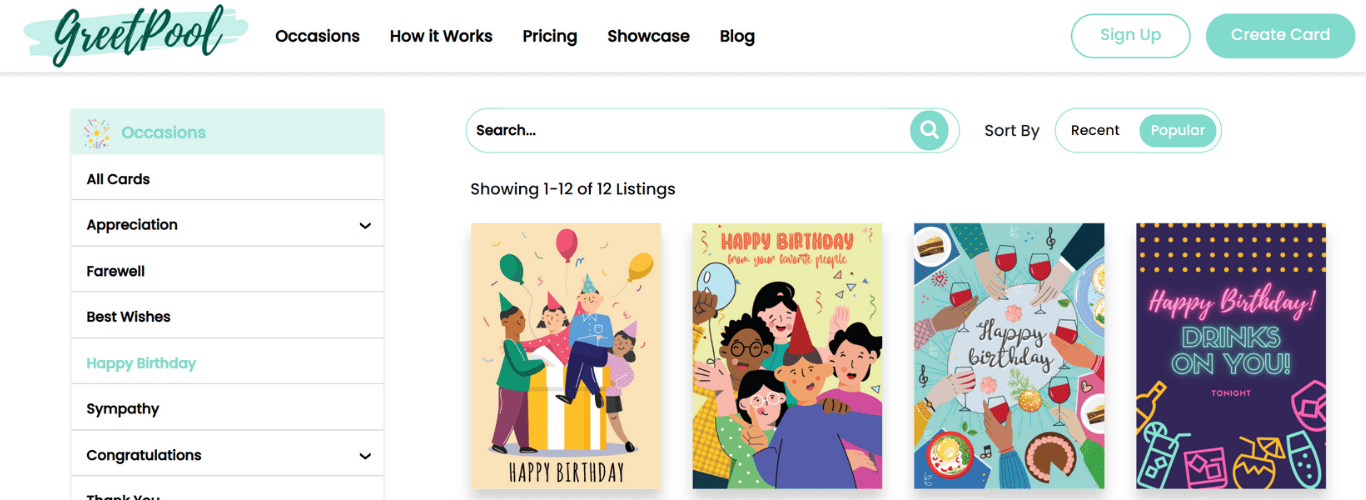Click the GreetPool logo

(136, 36)
